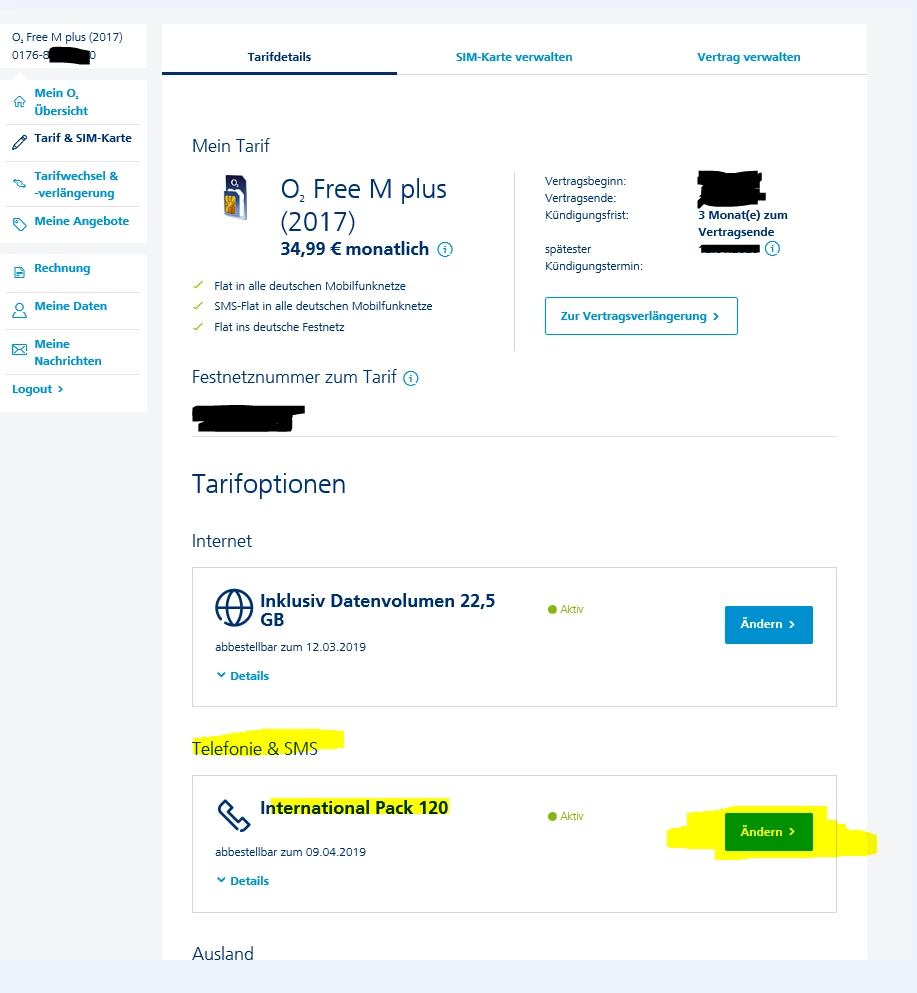Open info icon next to 34,99 € monatlich
This screenshot has width=917, height=993.
point(445,250)
